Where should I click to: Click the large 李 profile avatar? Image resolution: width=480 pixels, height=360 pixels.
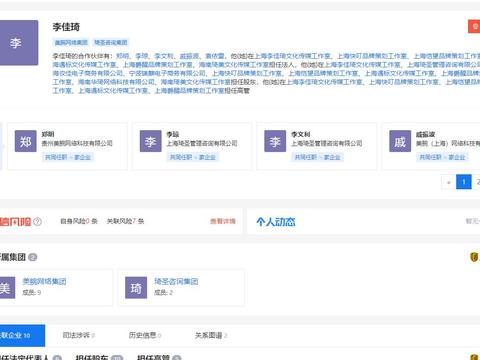pyautogui.click(x=18, y=43)
